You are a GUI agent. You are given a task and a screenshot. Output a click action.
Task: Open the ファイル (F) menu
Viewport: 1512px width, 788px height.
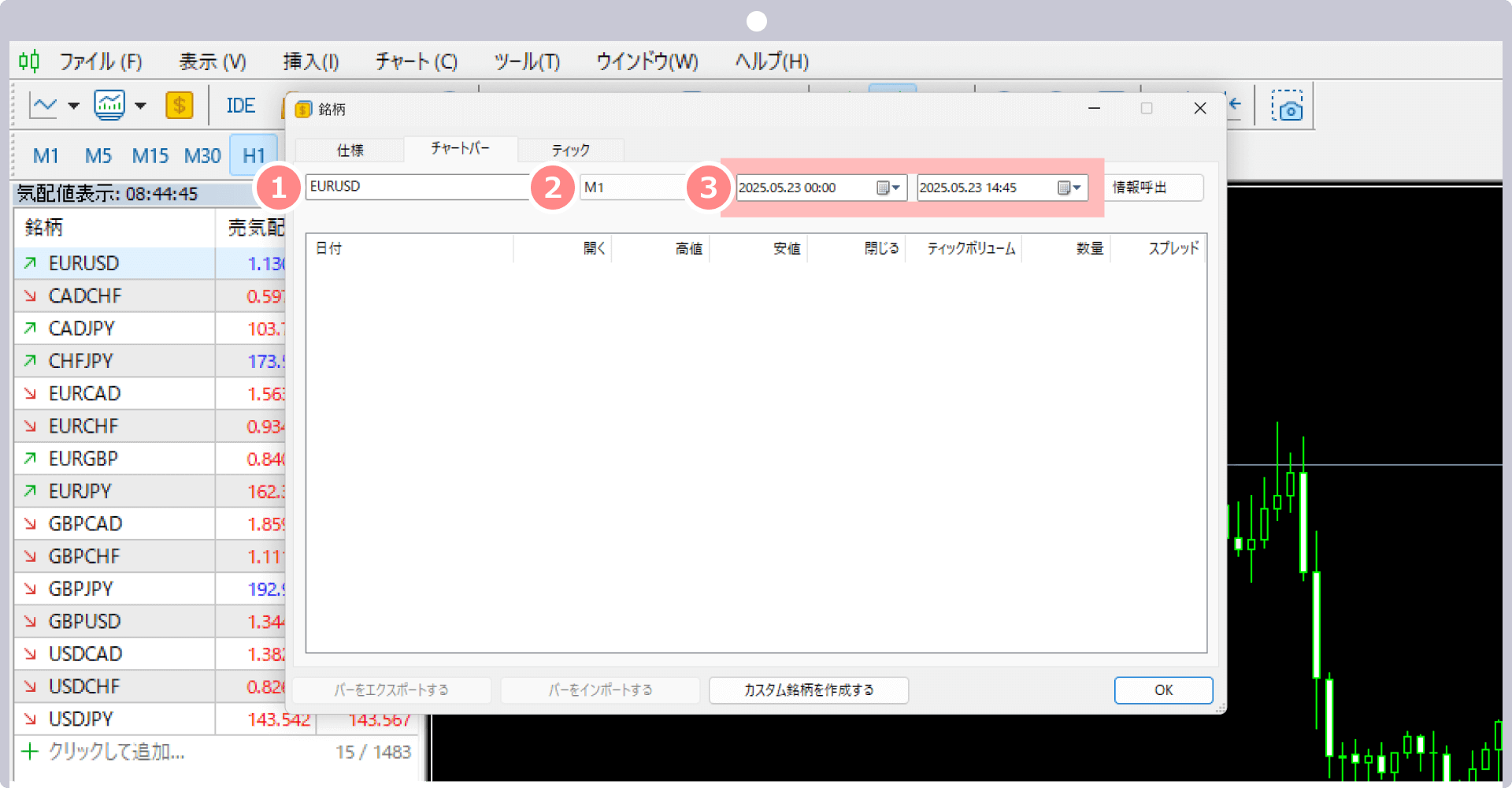point(101,61)
